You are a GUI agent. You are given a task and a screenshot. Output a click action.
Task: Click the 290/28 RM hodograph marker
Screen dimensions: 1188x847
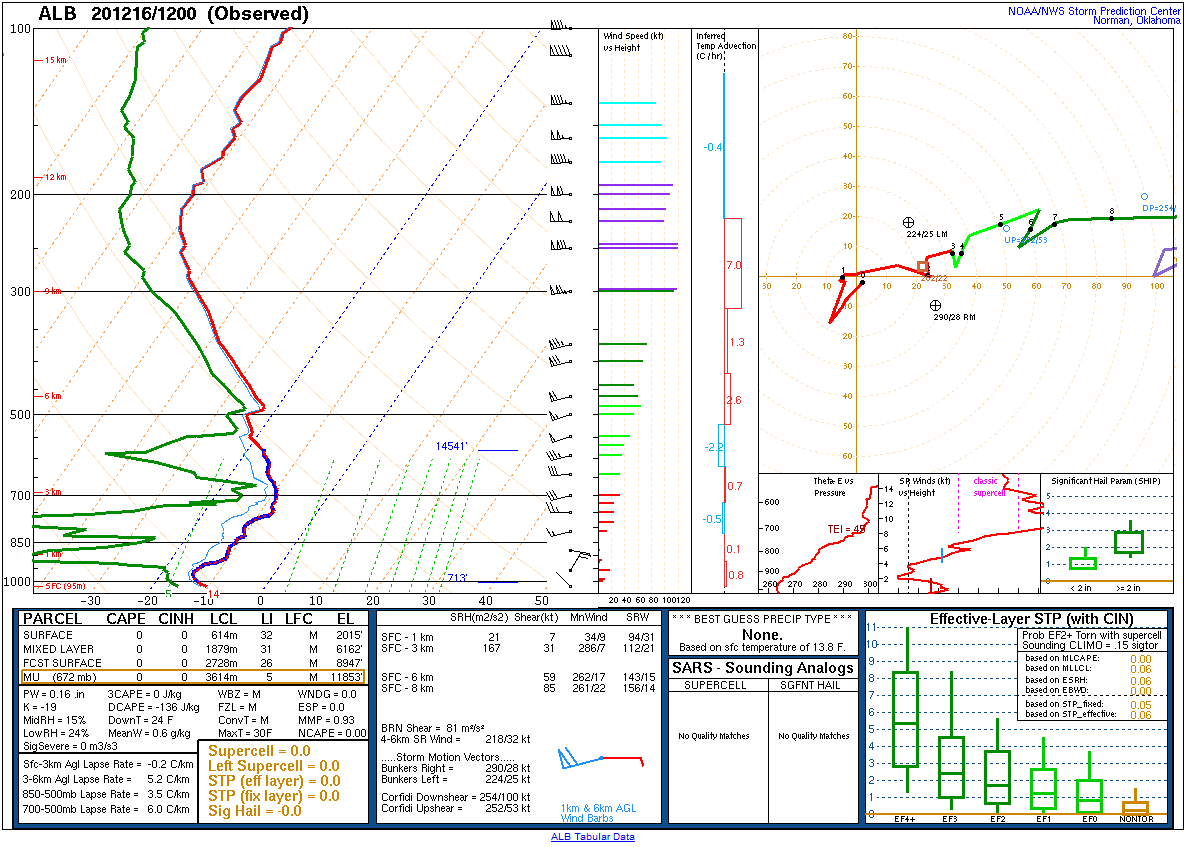[936, 305]
